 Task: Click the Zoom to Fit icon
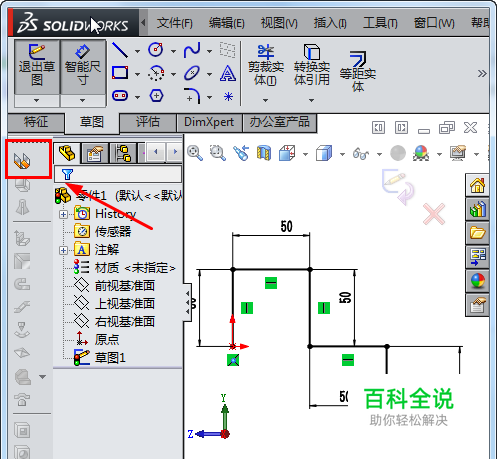click(x=195, y=153)
